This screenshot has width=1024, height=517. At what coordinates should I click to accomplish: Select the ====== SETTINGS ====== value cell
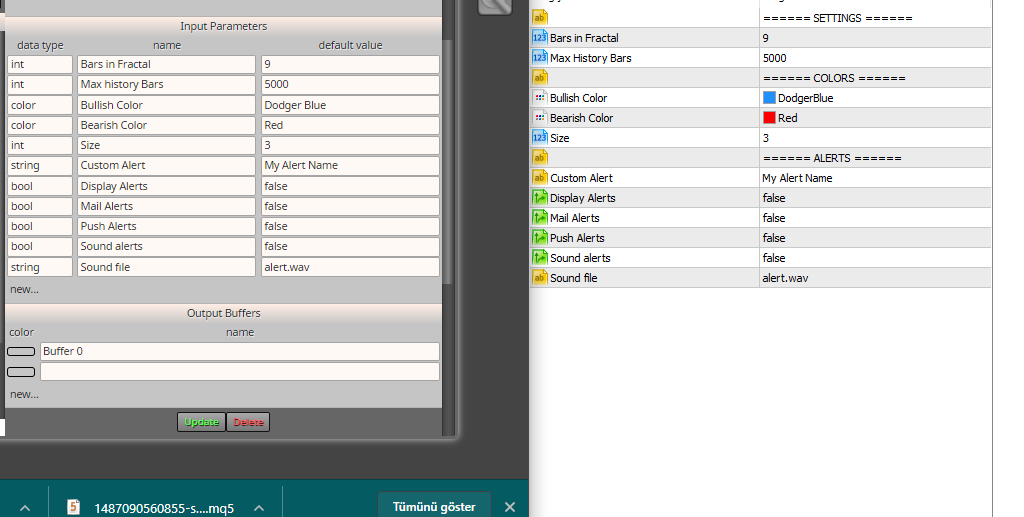[x=875, y=18]
